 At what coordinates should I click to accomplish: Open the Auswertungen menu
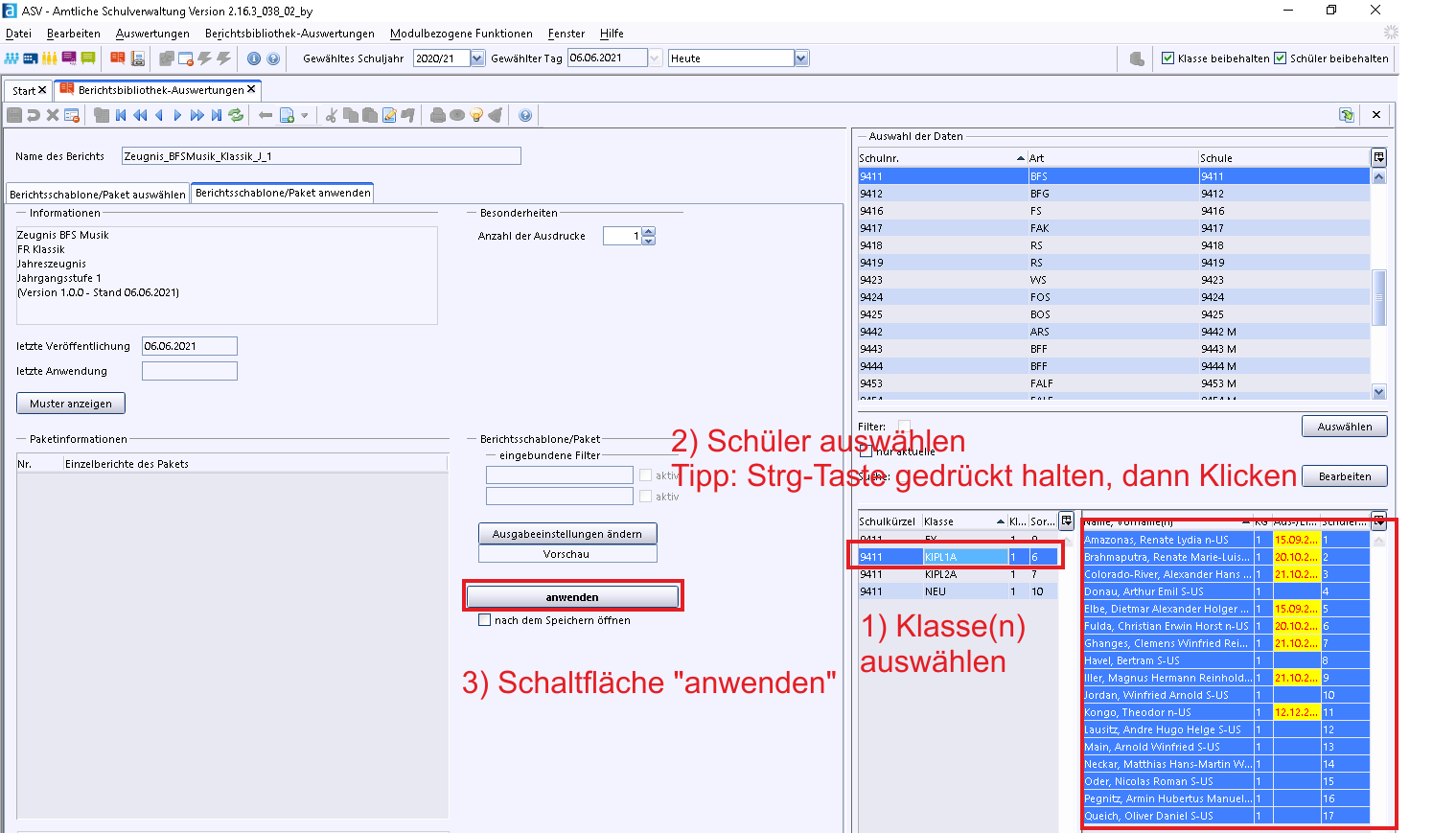pos(152,34)
